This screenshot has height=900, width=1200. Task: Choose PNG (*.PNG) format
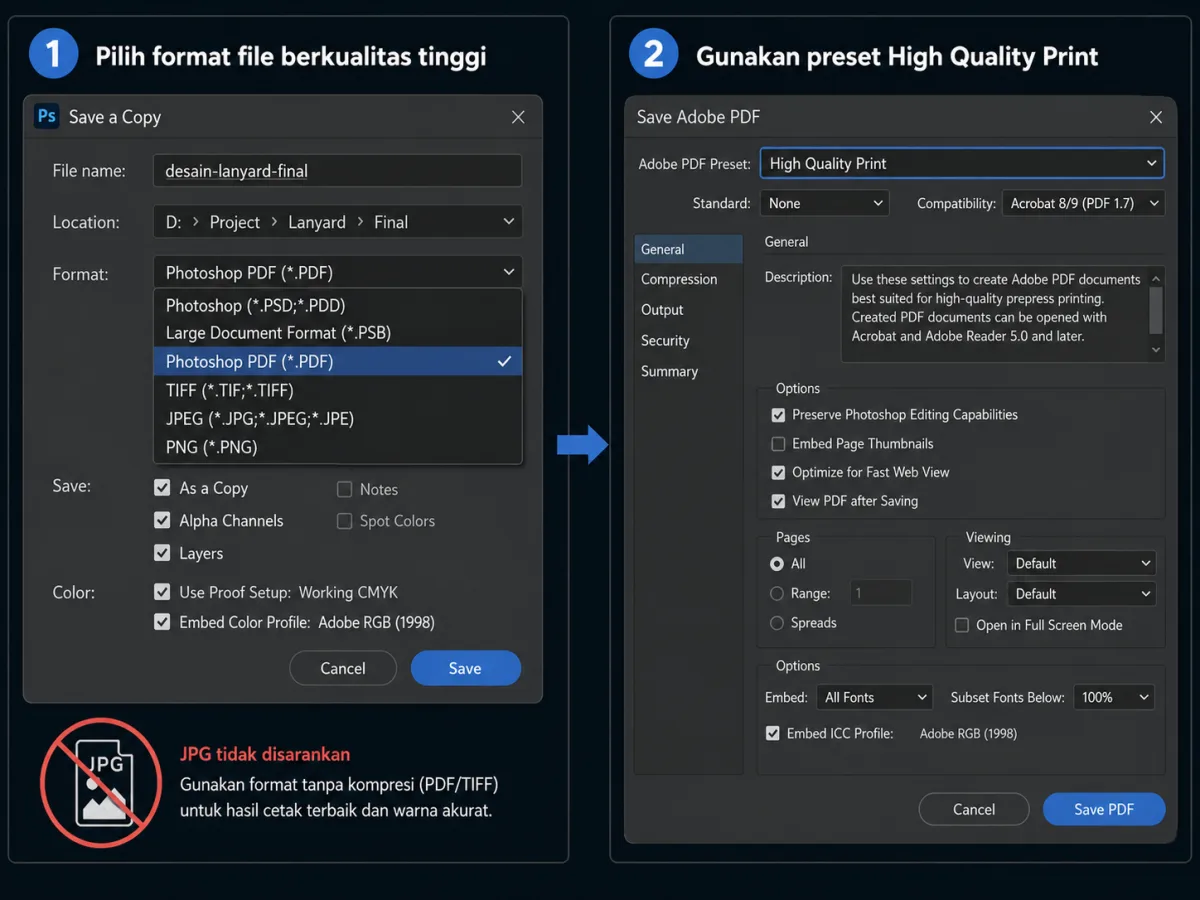click(x=338, y=447)
